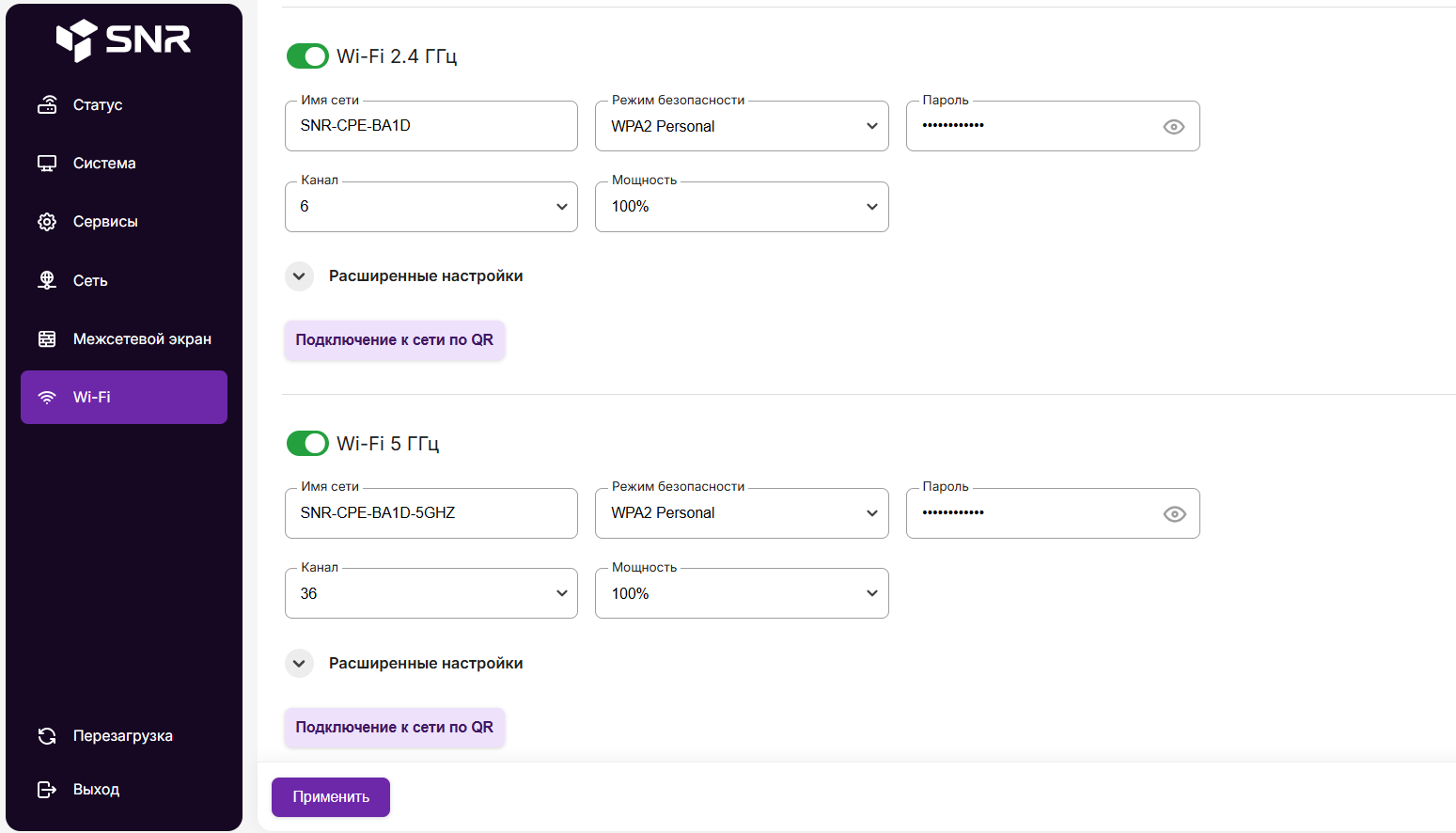Click the SNR logo in sidebar
The image size is (1456, 833).
[x=123, y=39]
